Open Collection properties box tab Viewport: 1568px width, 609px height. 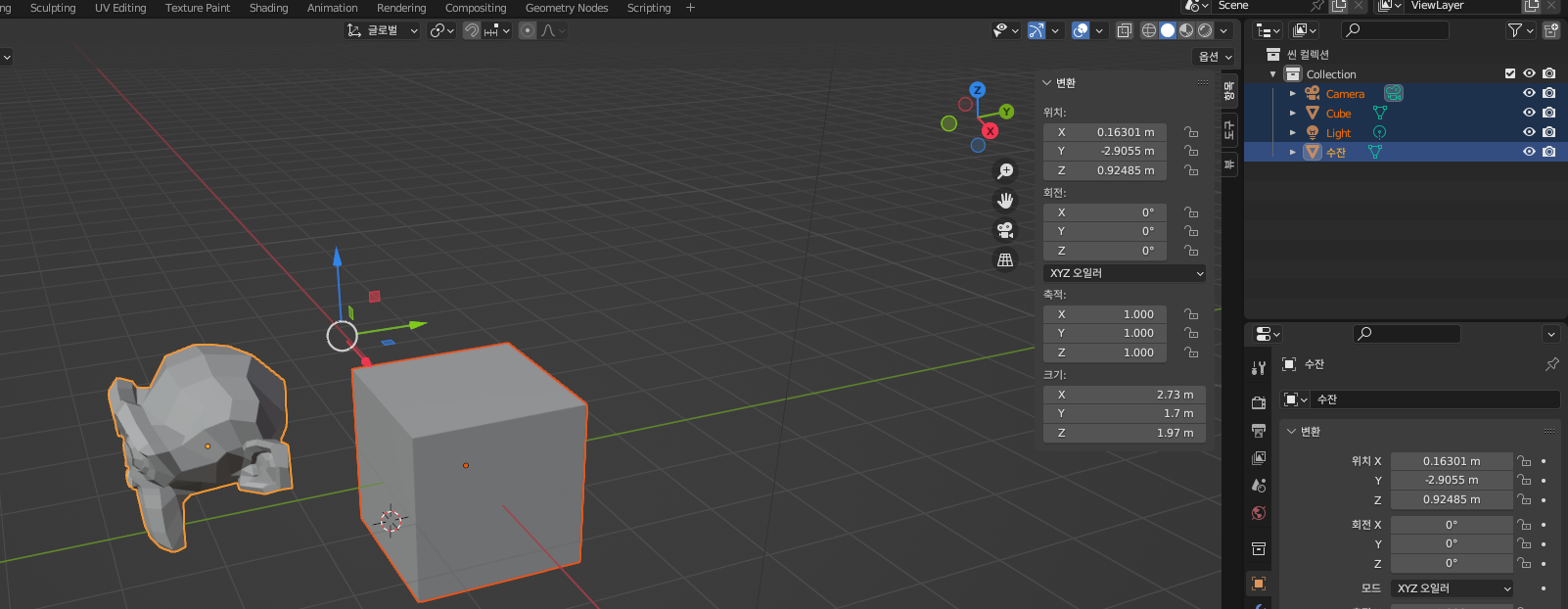coord(1259,548)
